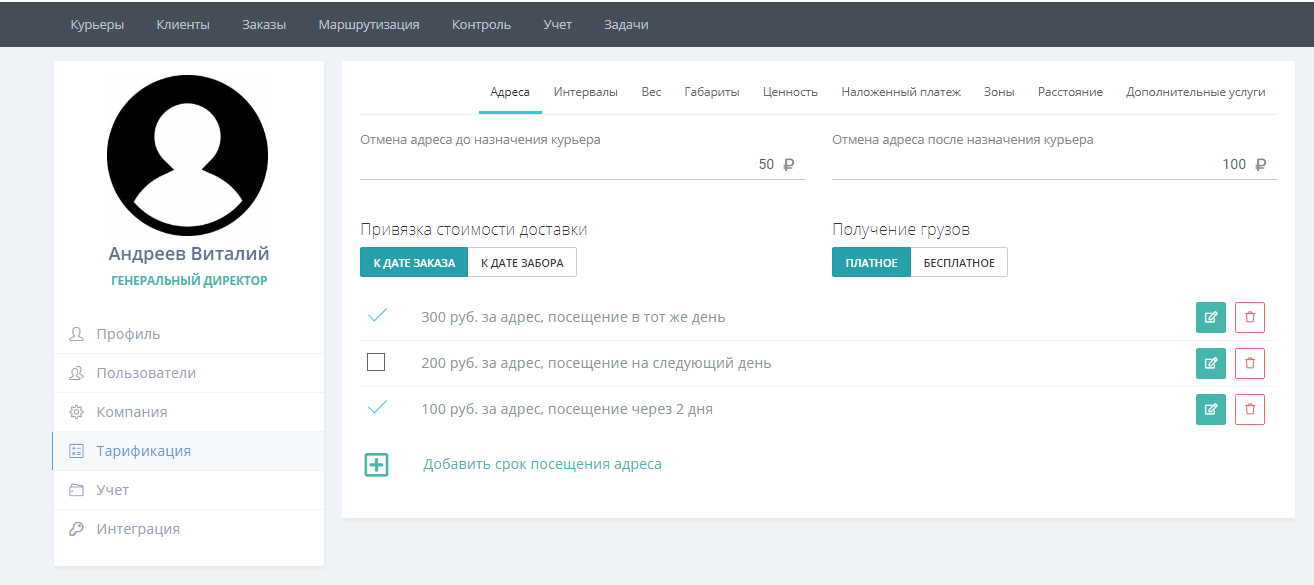
Task: Toggle checkmark for 300 руб. same-day tariff
Action: pos(377,316)
